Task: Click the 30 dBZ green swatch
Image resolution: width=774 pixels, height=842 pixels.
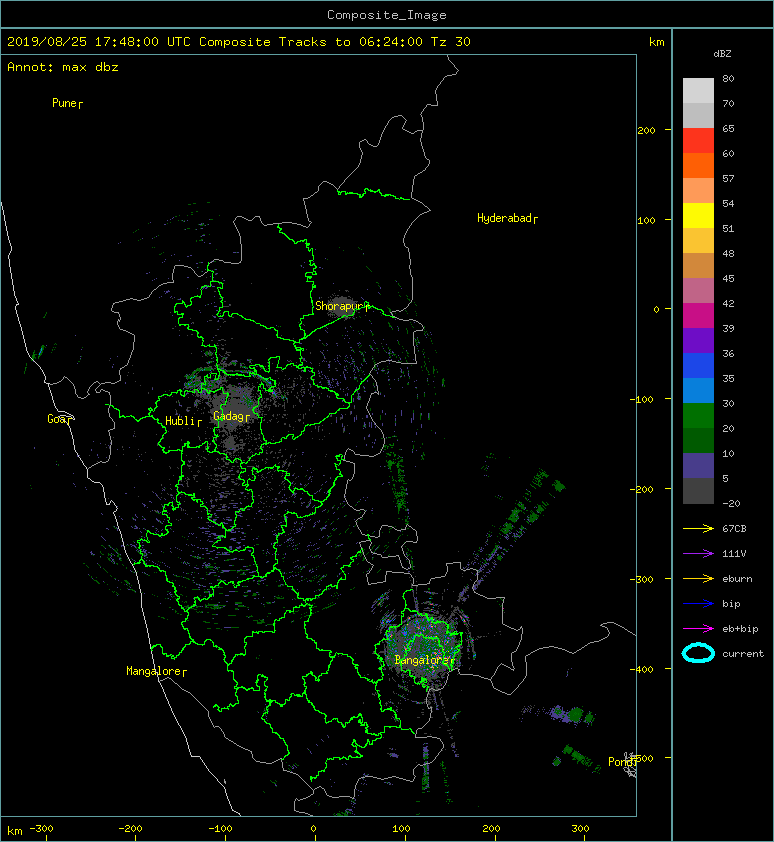Action: [698, 415]
